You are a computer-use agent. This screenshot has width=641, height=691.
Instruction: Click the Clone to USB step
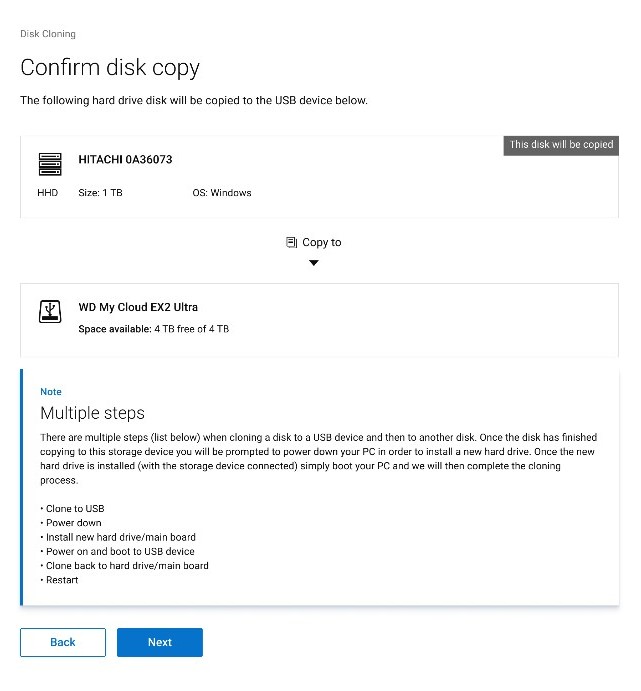[74, 509]
